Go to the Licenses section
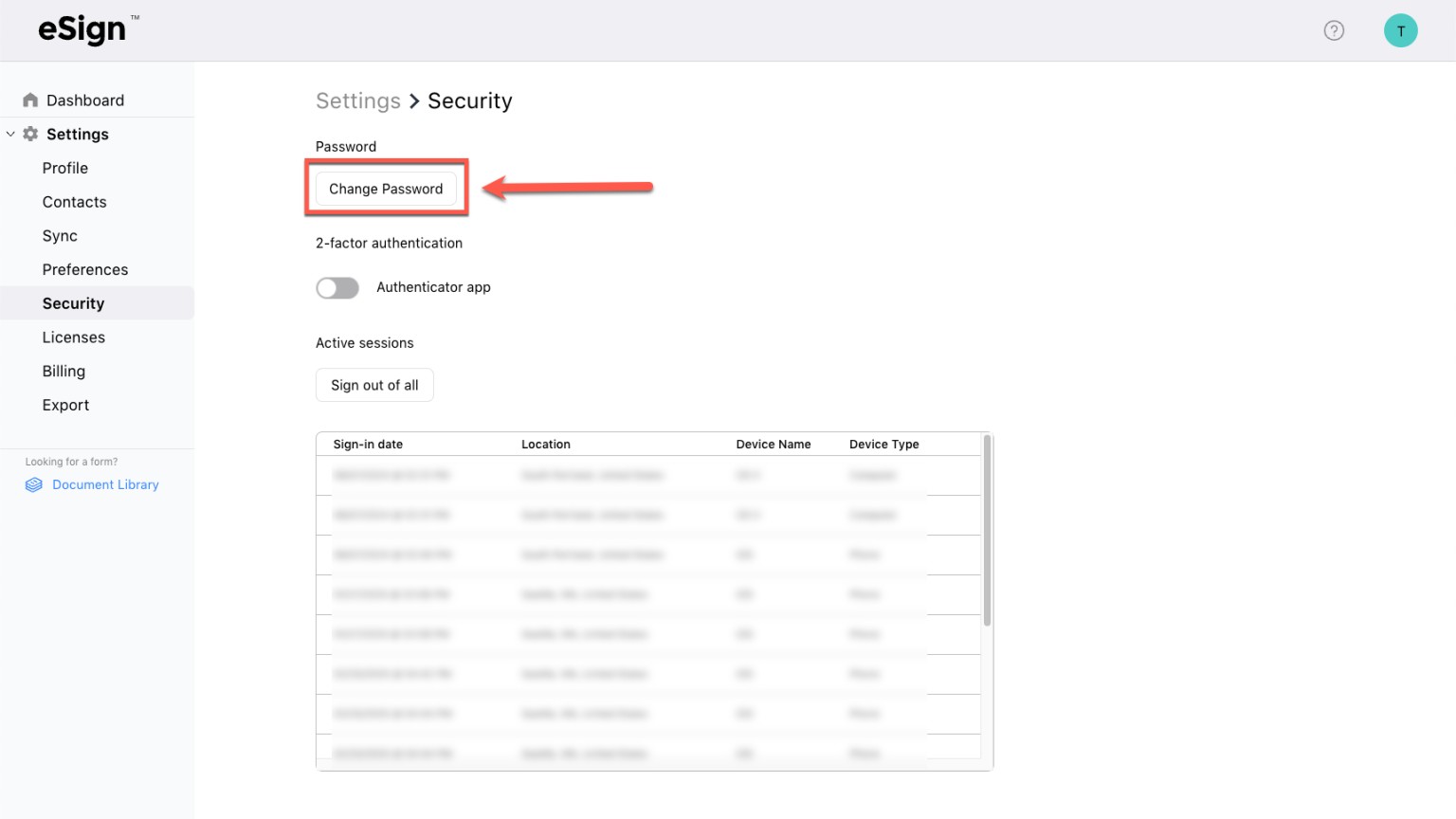 pos(73,337)
